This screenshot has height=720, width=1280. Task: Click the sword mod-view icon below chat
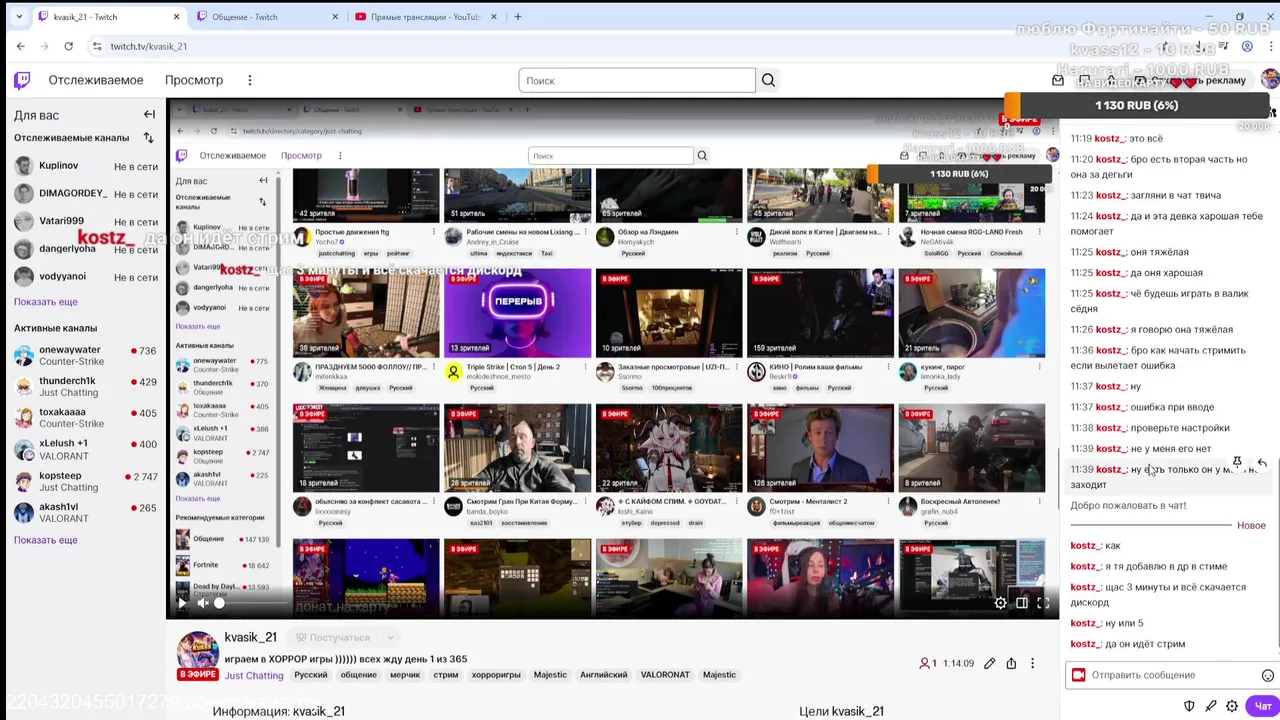[1210, 706]
